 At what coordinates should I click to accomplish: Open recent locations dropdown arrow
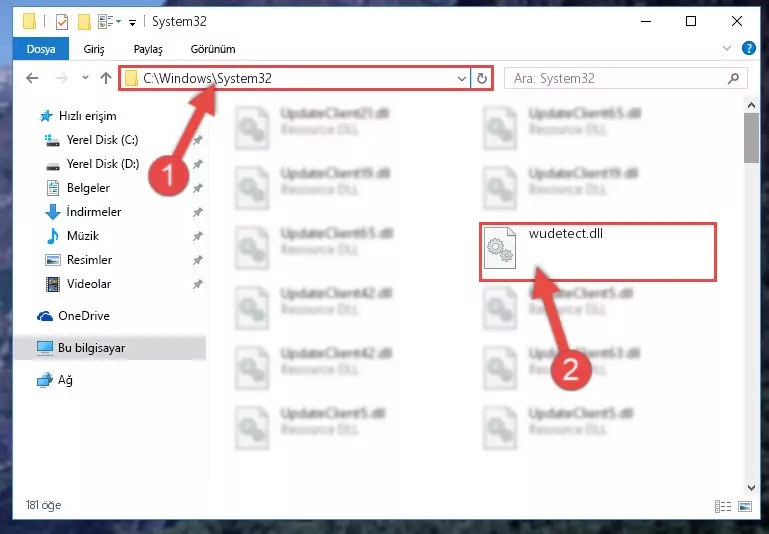(85, 77)
